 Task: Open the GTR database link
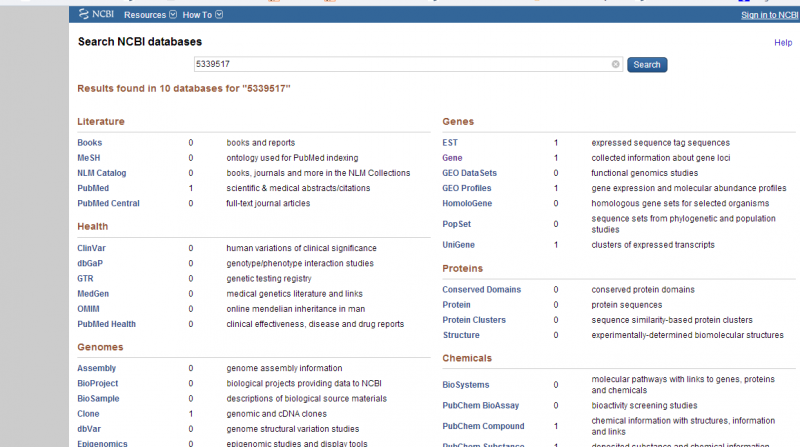[x=85, y=279]
